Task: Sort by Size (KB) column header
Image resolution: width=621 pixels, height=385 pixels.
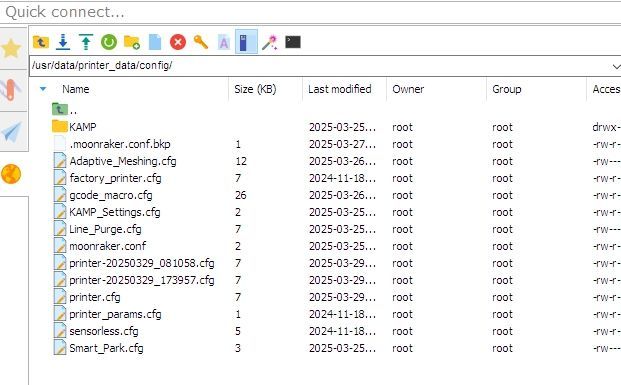Action: click(255, 89)
